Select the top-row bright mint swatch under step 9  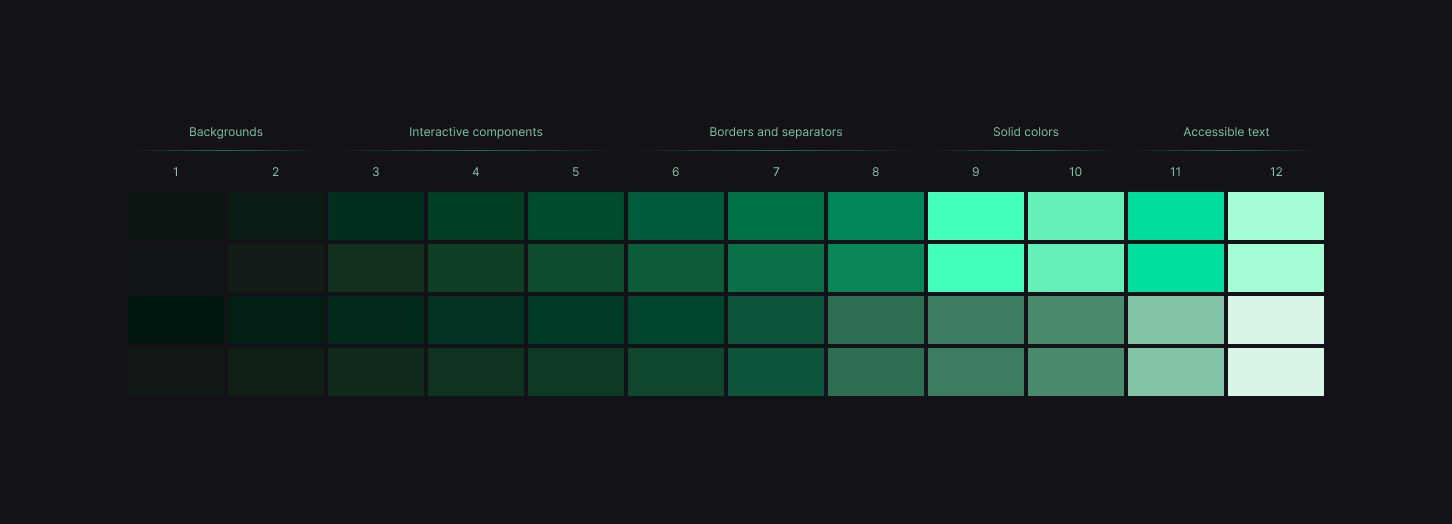pos(976,216)
